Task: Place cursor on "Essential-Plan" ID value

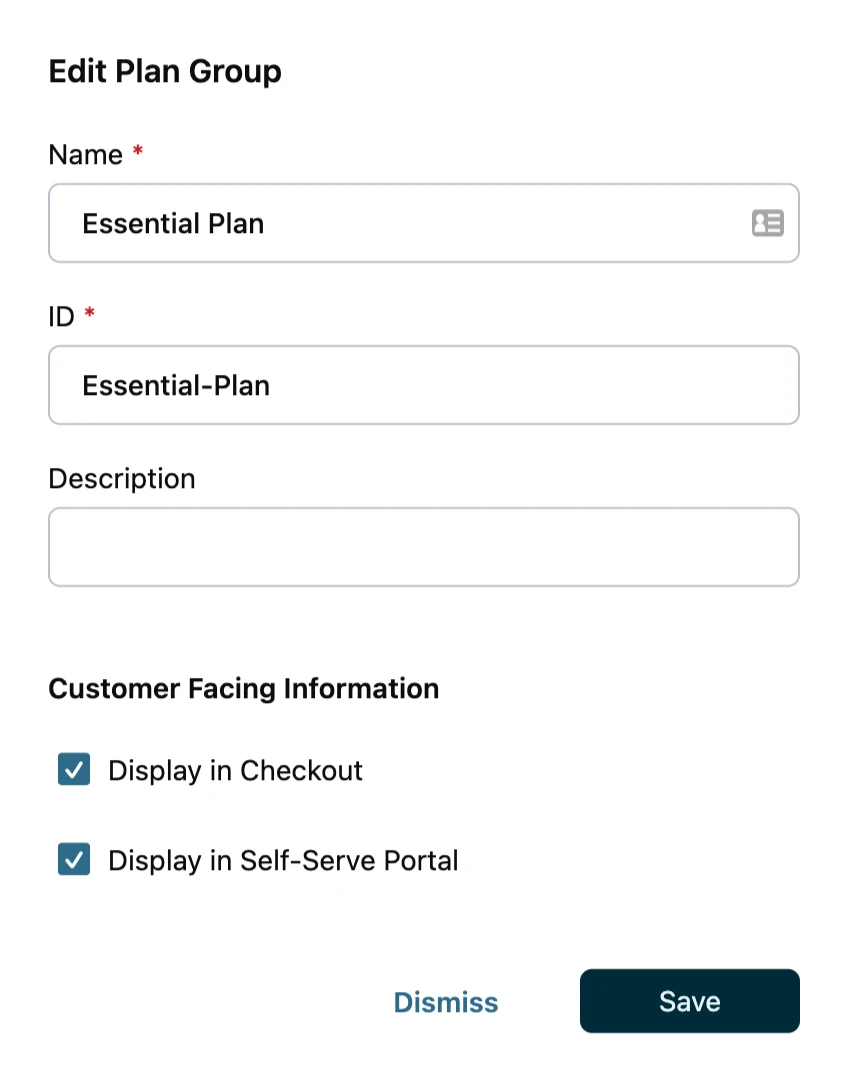Action: click(176, 385)
